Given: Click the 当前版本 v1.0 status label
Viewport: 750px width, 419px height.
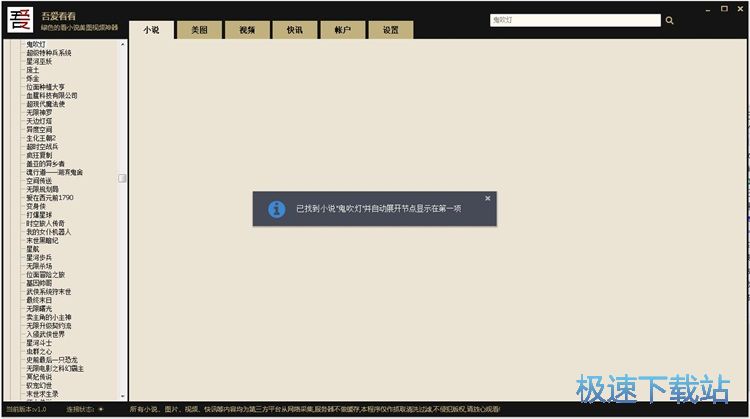Looking at the screenshot, I should [26, 409].
